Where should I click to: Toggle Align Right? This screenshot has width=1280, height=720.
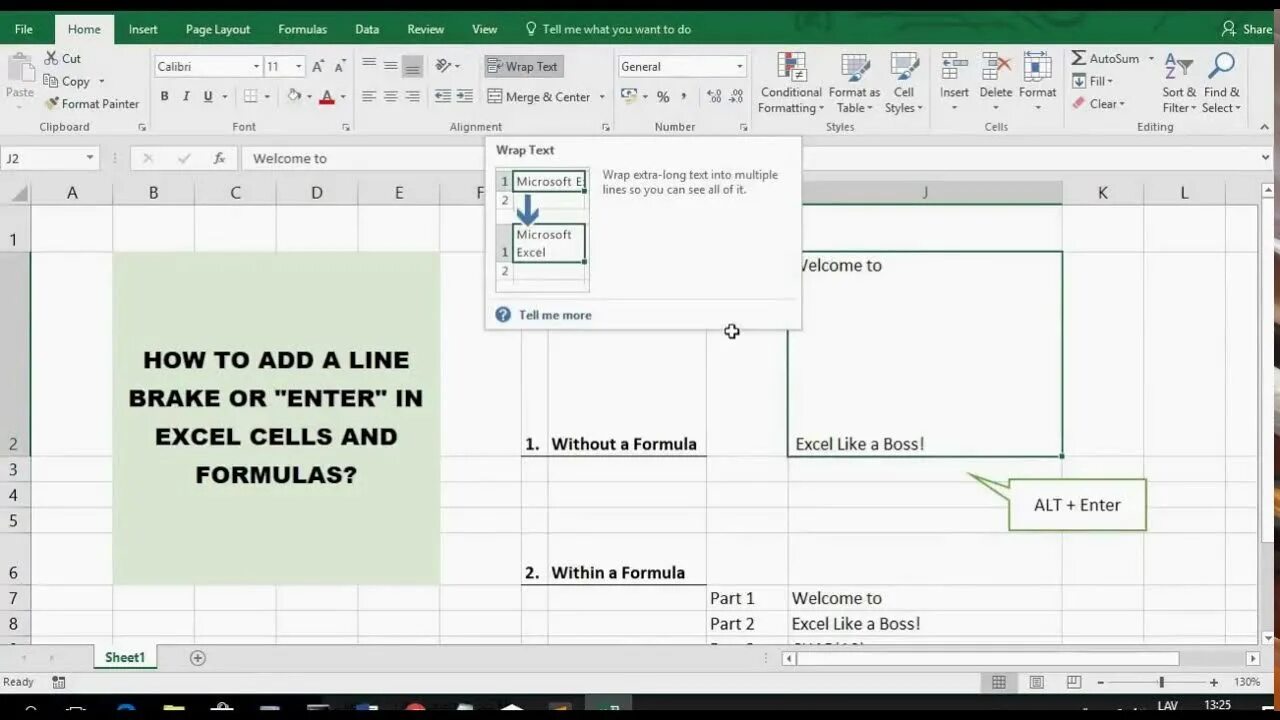coord(412,96)
